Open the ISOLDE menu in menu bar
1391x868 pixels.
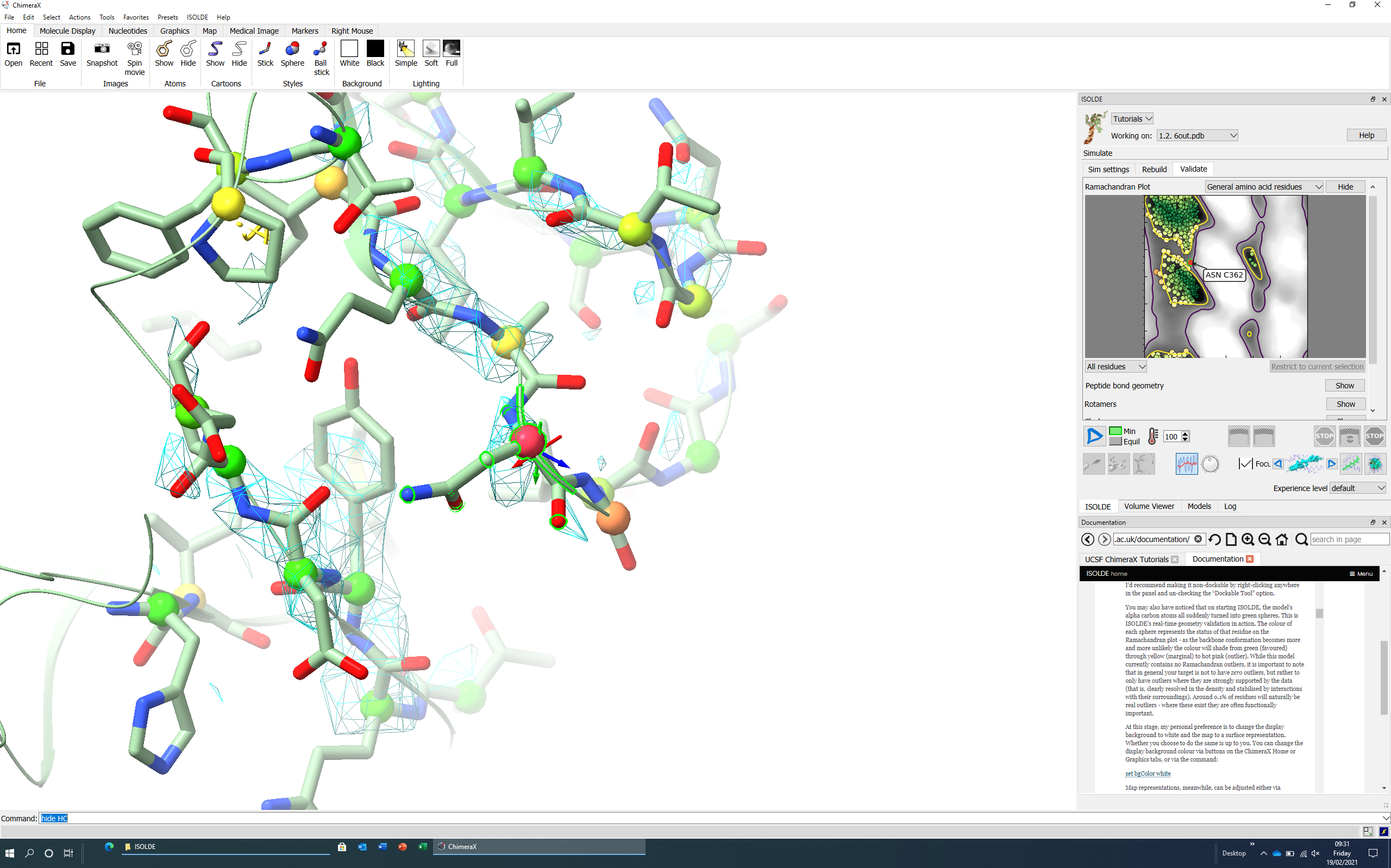click(x=197, y=17)
